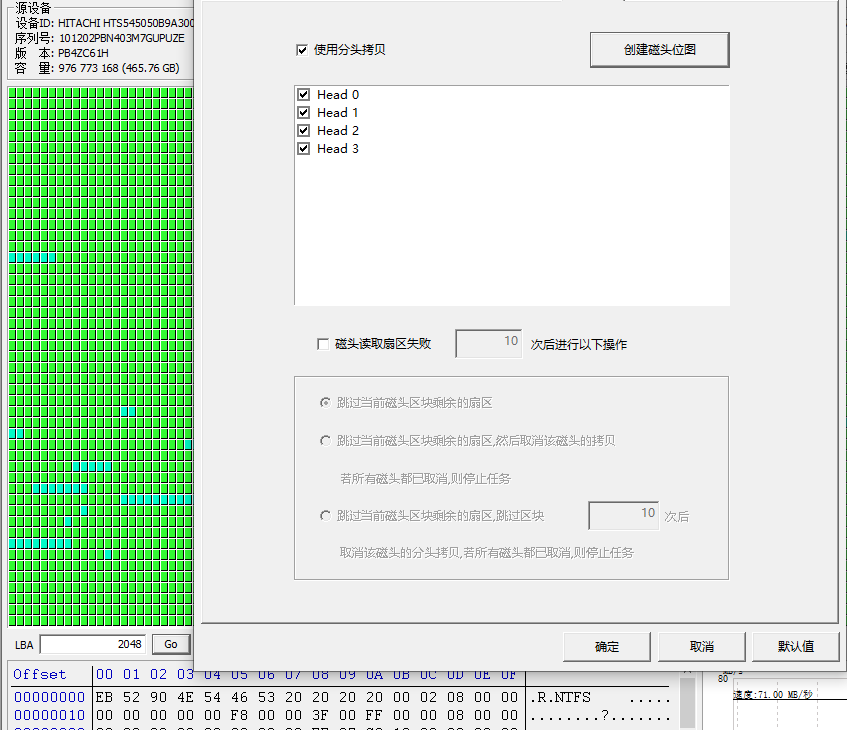Toggle the Head 0 checkbox
The image size is (847, 730).
click(x=304, y=95)
